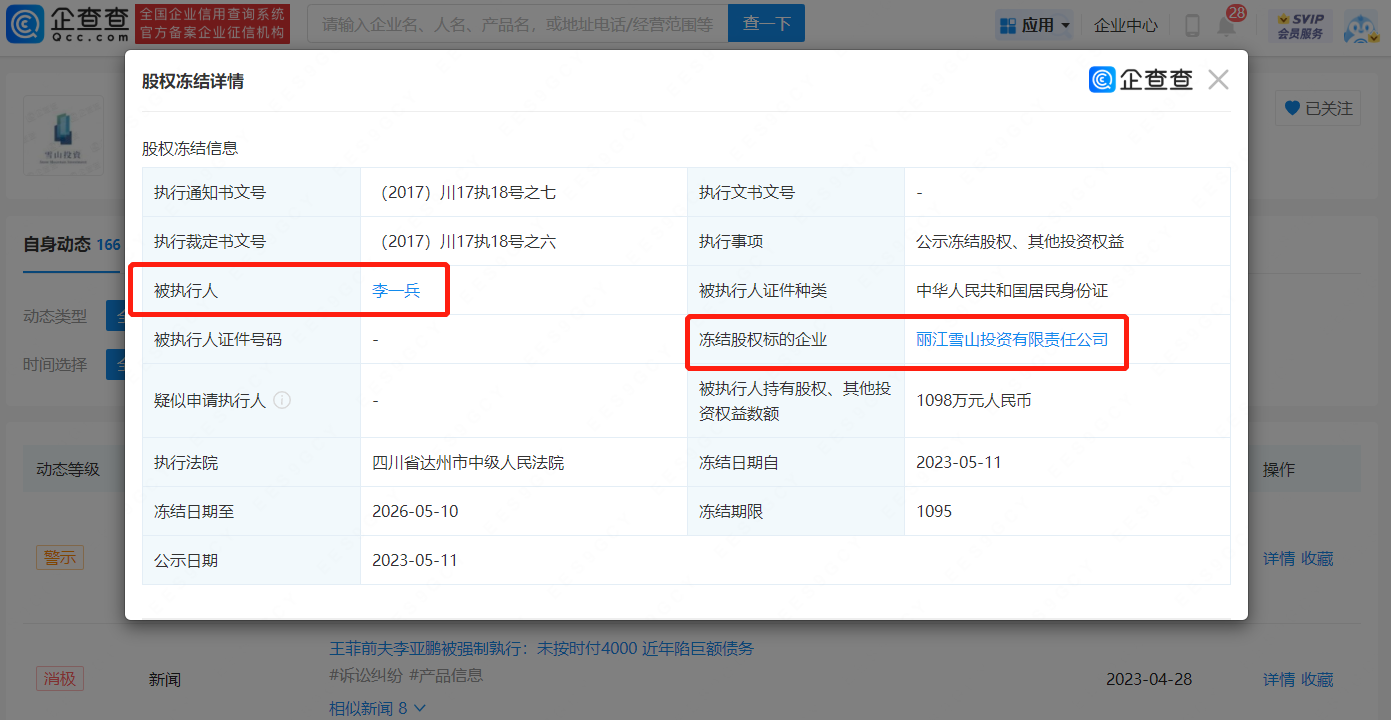Image resolution: width=1391 pixels, height=720 pixels.
Task: Open the notification bell with 28 badge
Action: 1227,24
